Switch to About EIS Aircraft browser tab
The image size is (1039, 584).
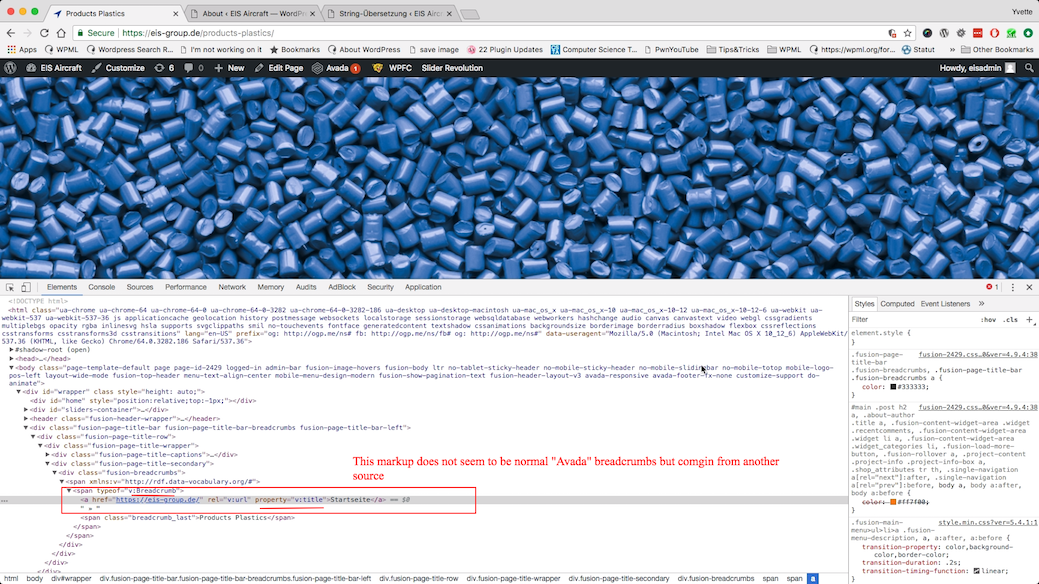pyautogui.click(x=252, y=13)
